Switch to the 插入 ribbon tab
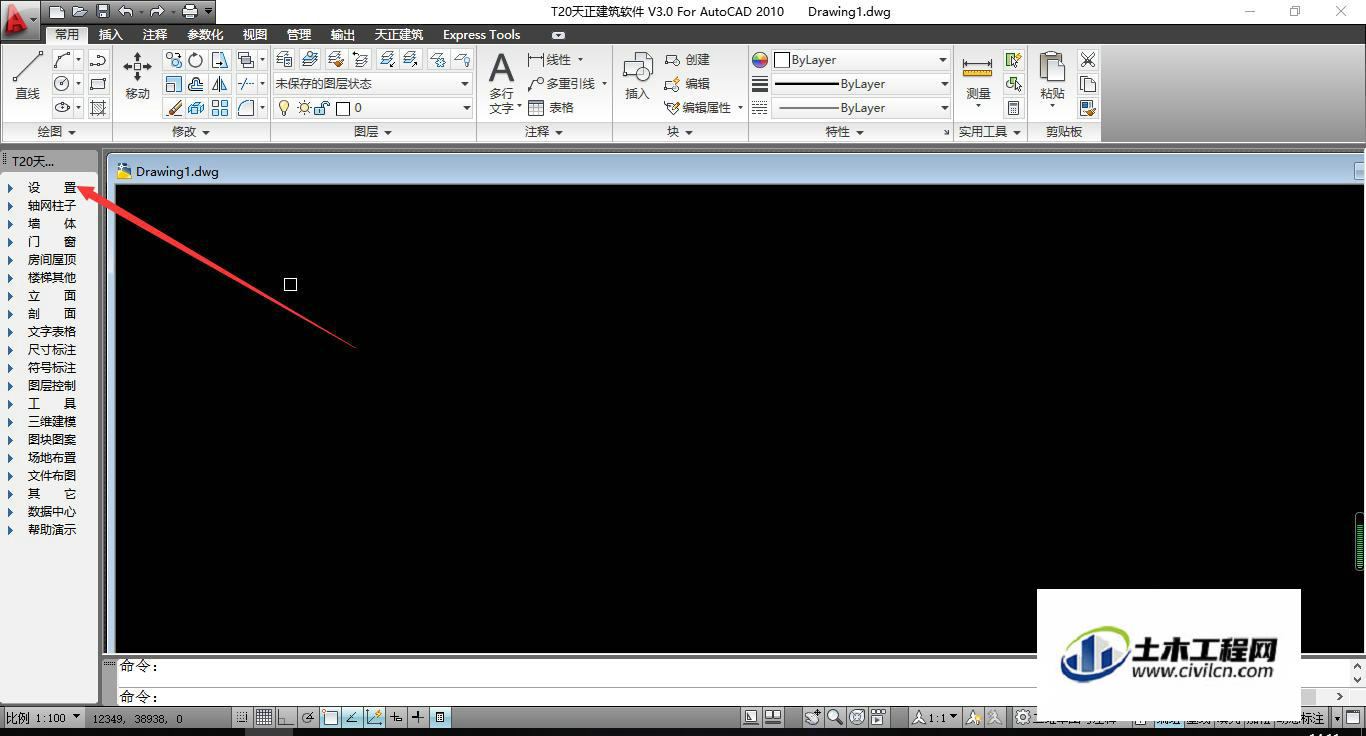Viewport: 1366px width, 736px height. (x=111, y=34)
